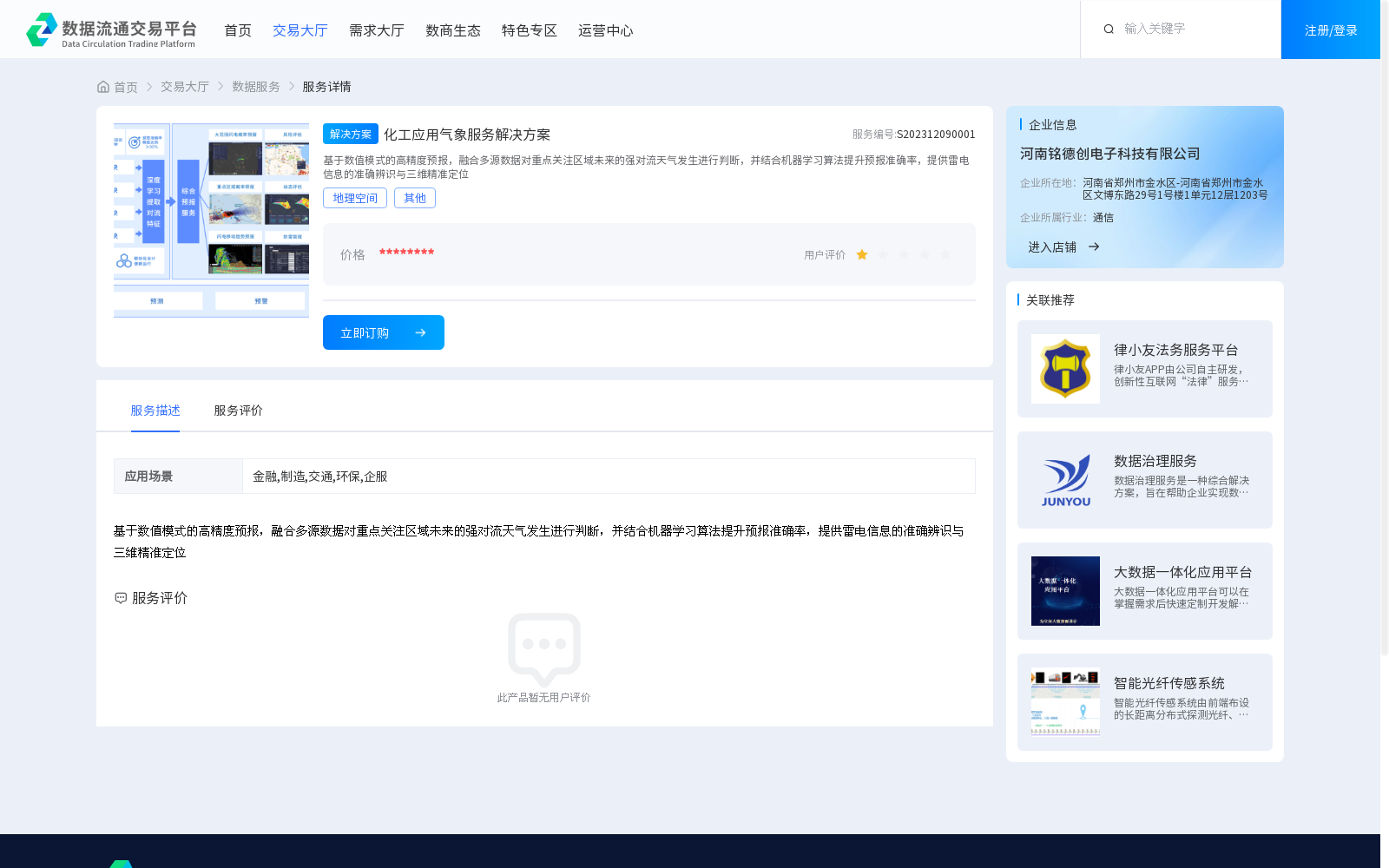Click the 通信 industry value
Viewport: 1389px width, 868px height.
1103,218
